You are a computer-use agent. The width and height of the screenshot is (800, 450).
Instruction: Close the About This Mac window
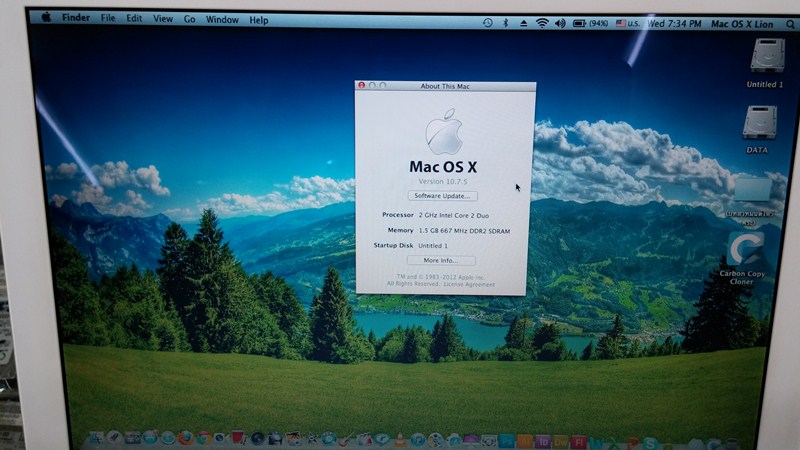[361, 85]
